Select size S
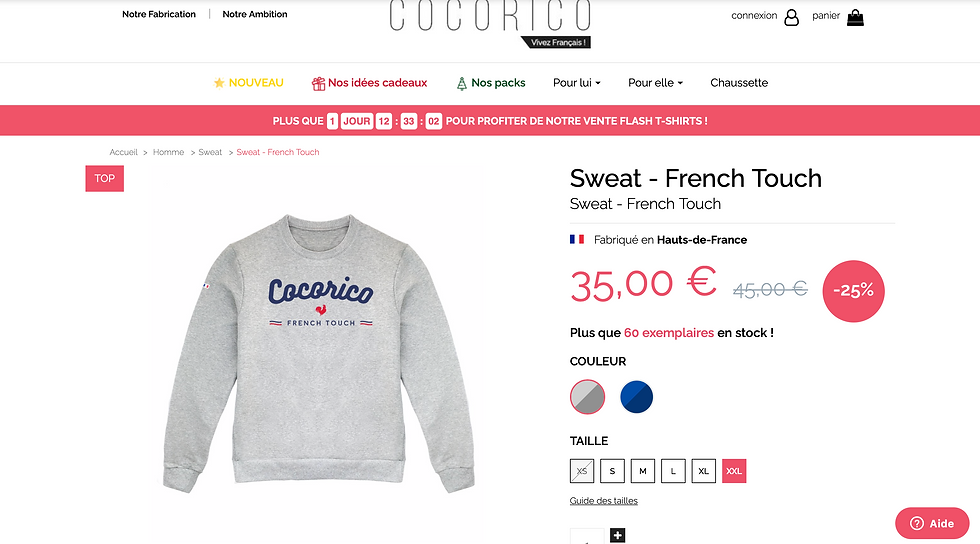 [x=612, y=471]
